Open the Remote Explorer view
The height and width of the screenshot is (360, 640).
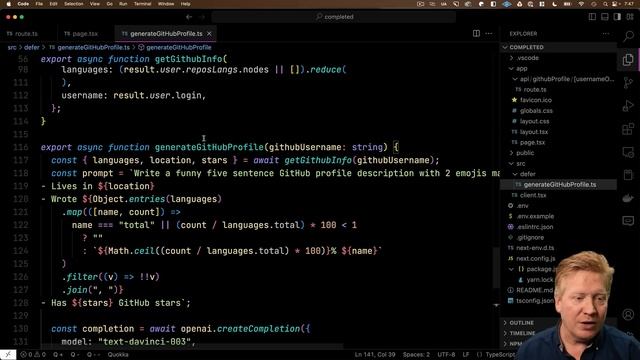[628, 153]
